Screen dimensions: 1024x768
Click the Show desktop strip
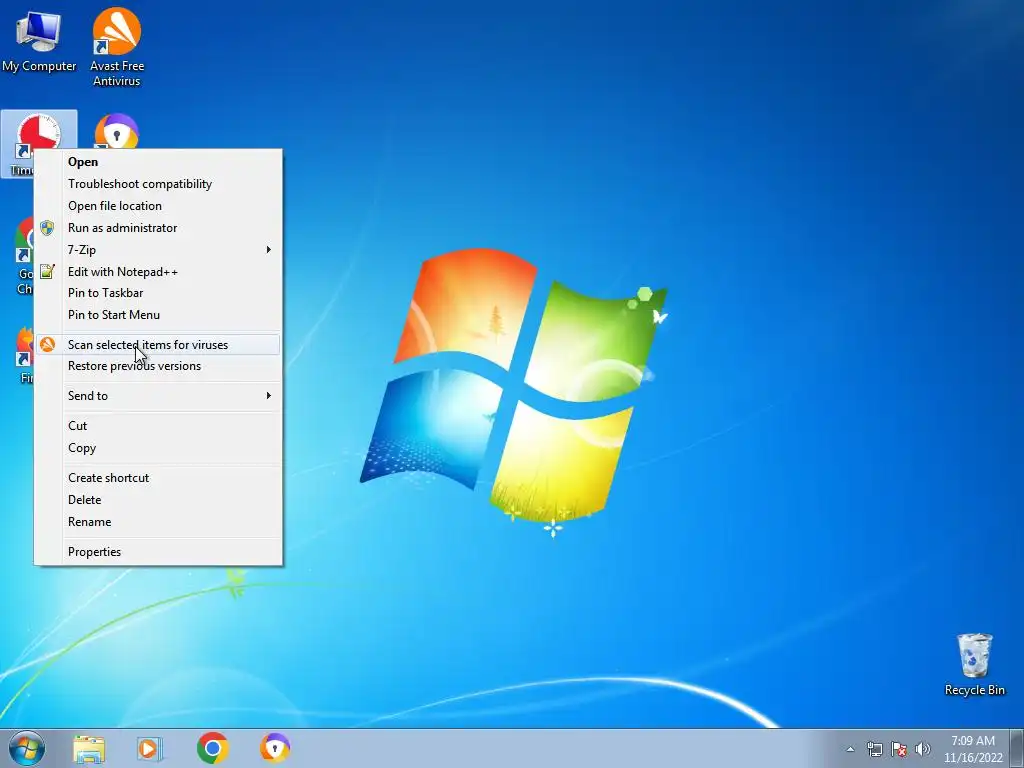coord(1017,749)
